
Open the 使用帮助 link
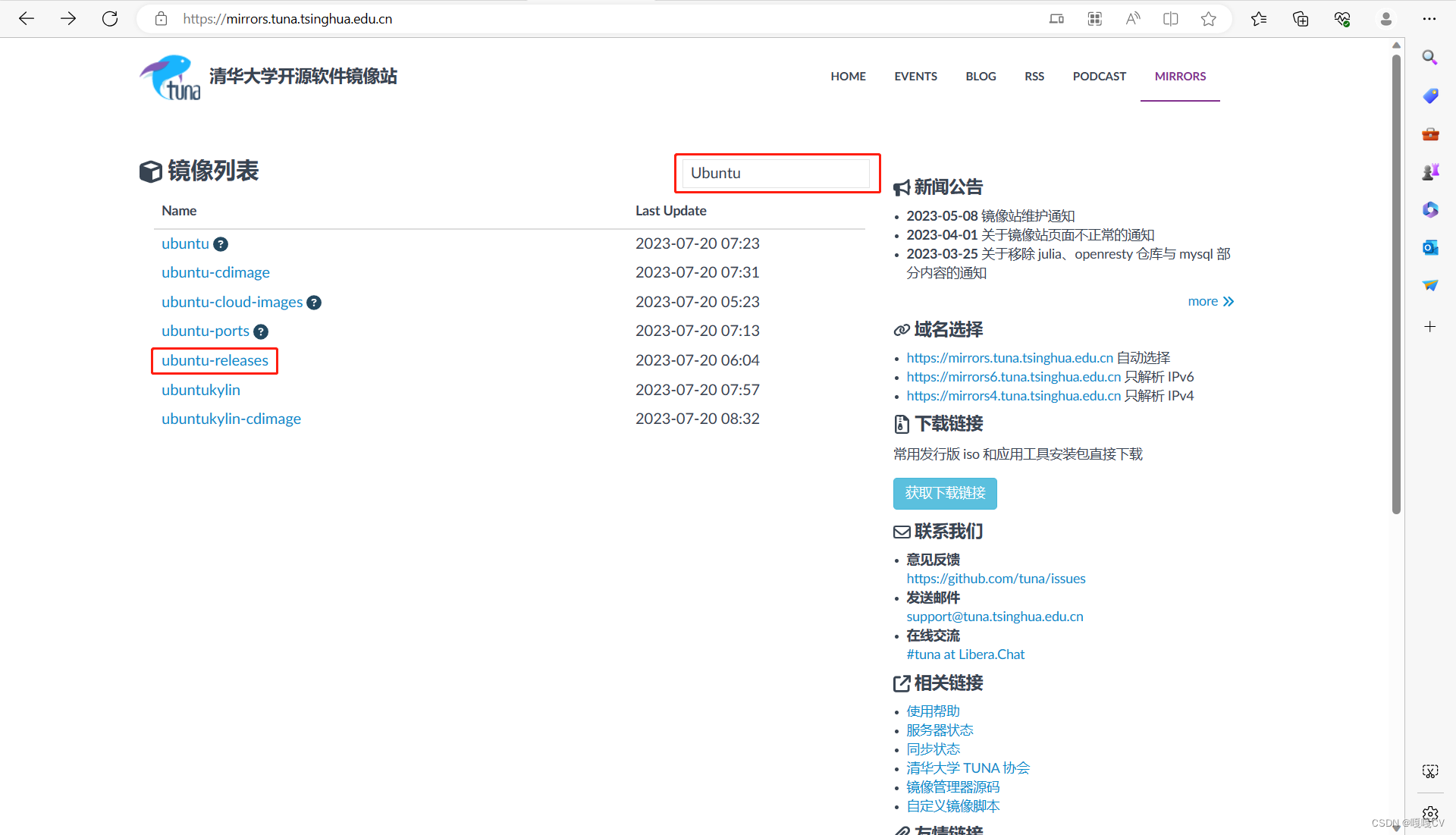click(933, 711)
